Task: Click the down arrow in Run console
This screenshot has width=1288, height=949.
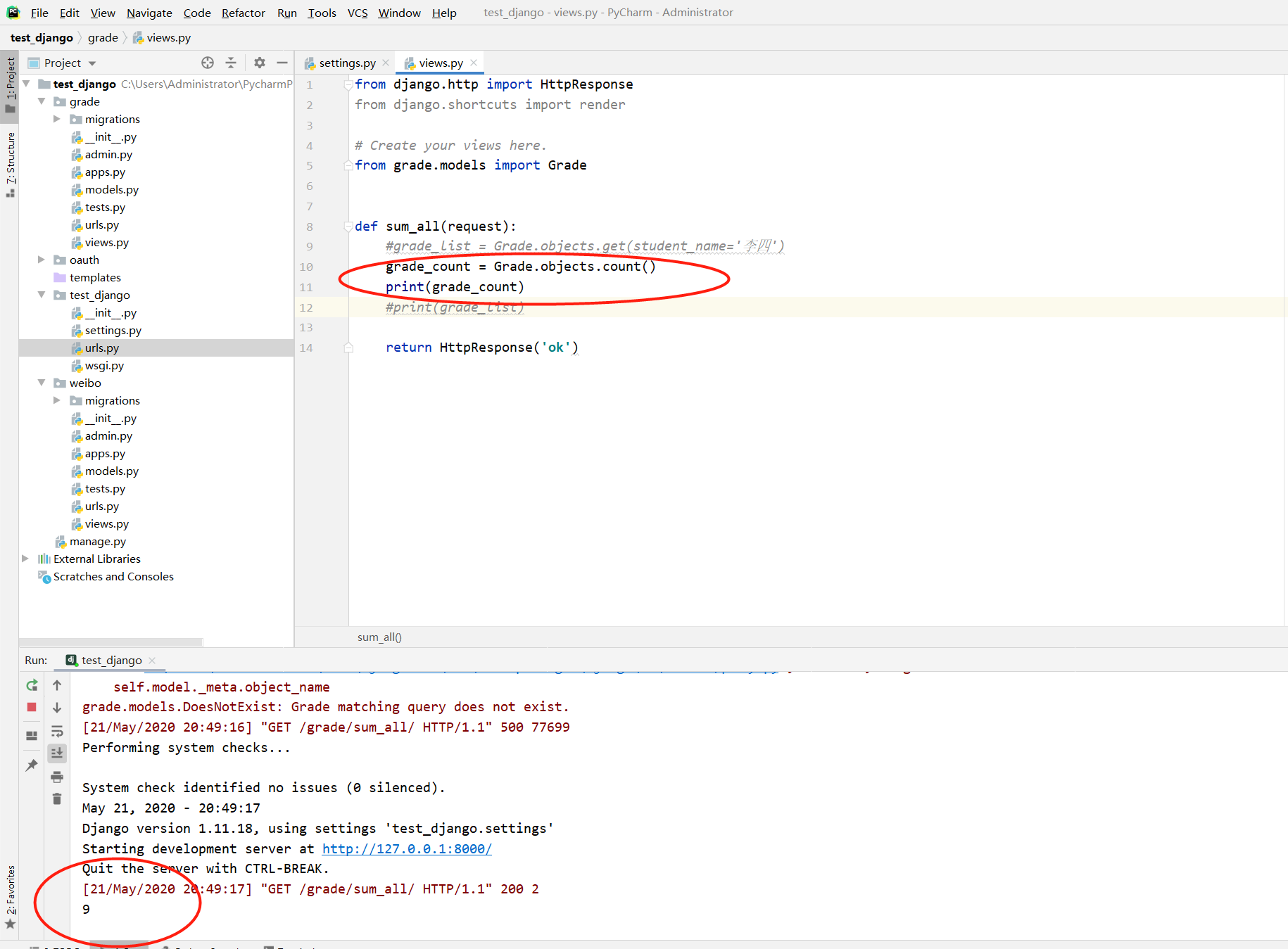Action: click(x=57, y=708)
